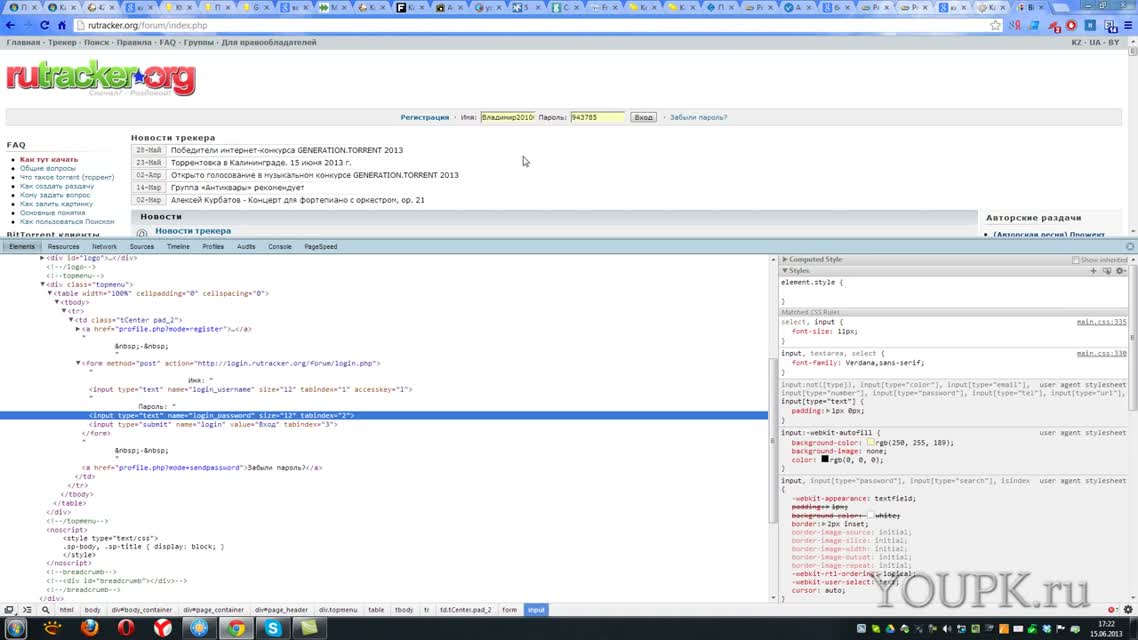The height and width of the screenshot is (640, 1138).
Task: Collapse the td class="tCenter pad_2" node
Action: click(x=70, y=319)
